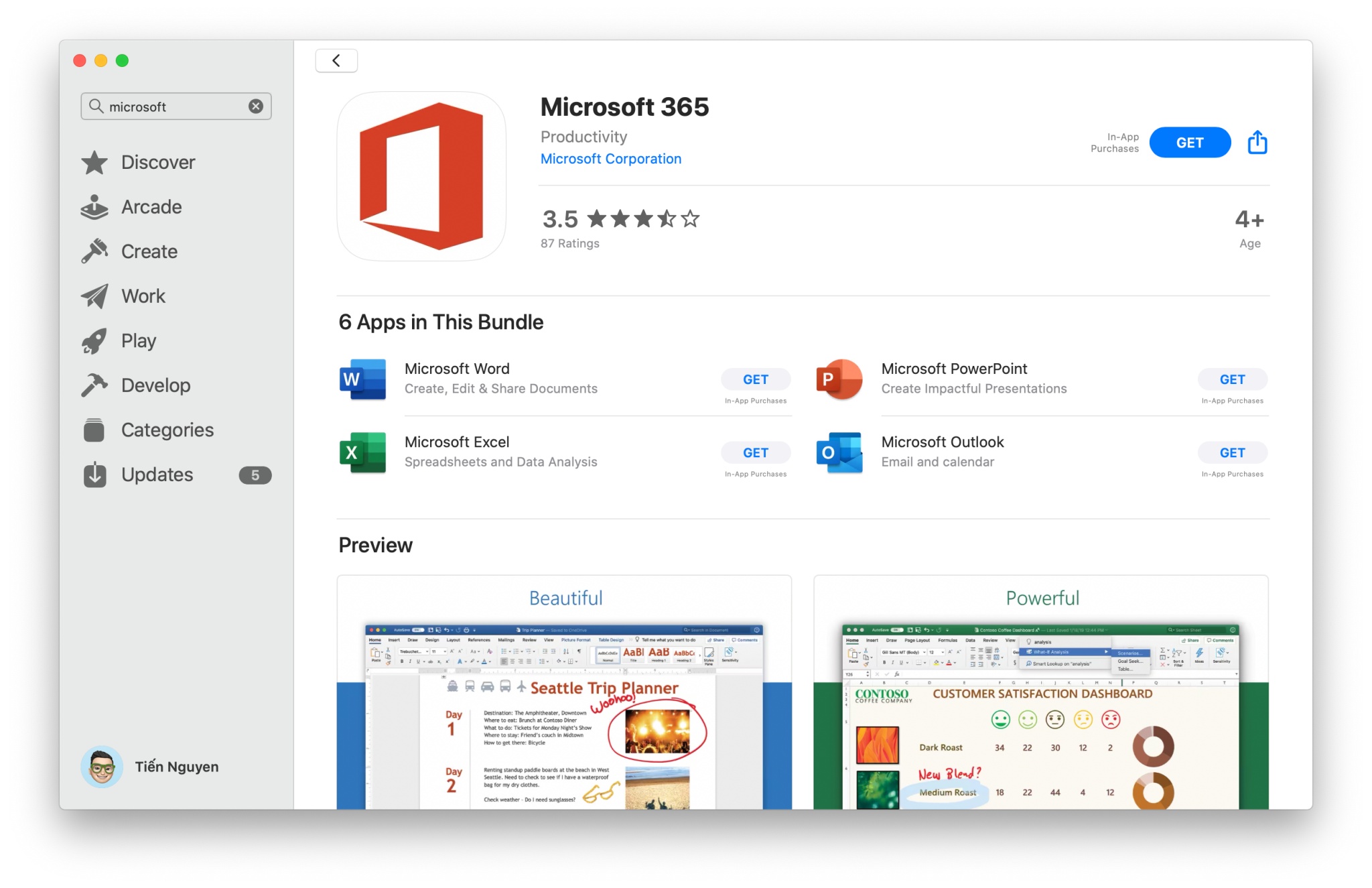Image resolution: width=1372 pixels, height=888 pixels.
Task: Click the Microsoft PowerPoint app icon
Action: tap(839, 379)
